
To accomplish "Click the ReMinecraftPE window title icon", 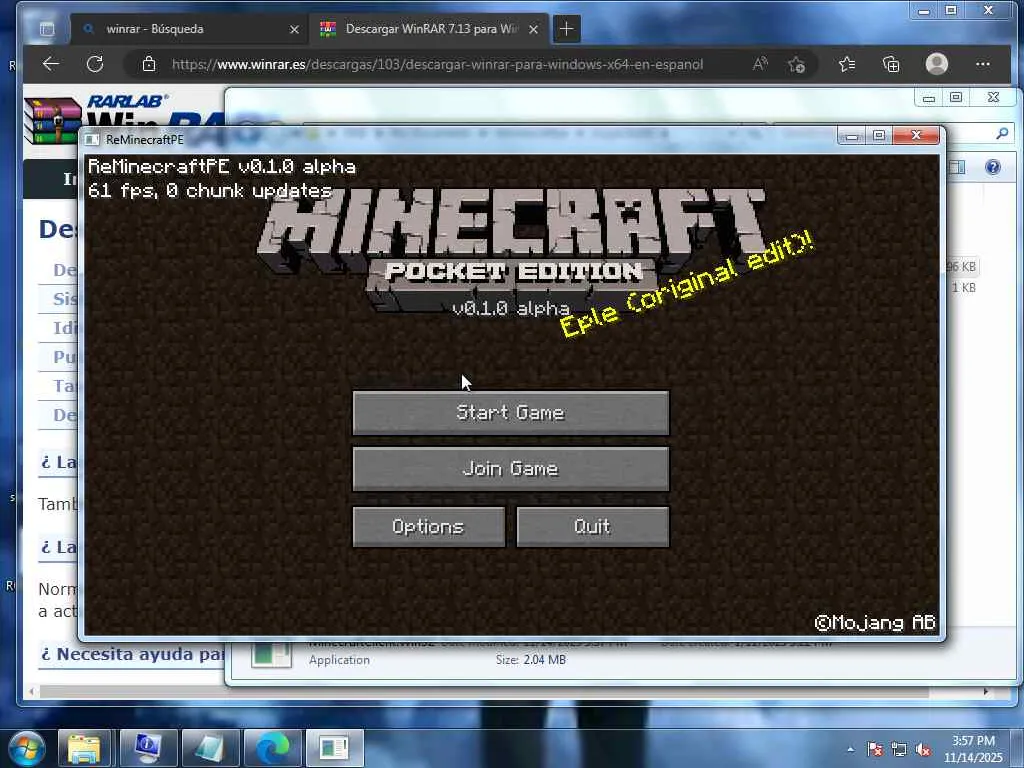I will (93, 139).
